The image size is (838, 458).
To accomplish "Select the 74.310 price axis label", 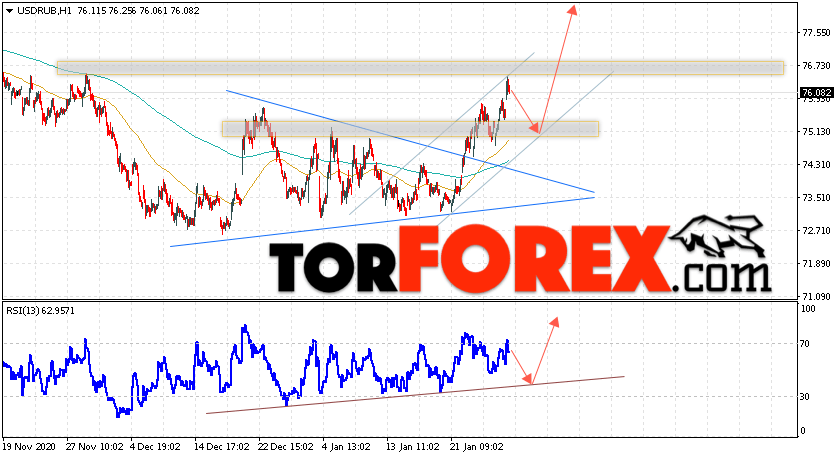I will point(816,165).
